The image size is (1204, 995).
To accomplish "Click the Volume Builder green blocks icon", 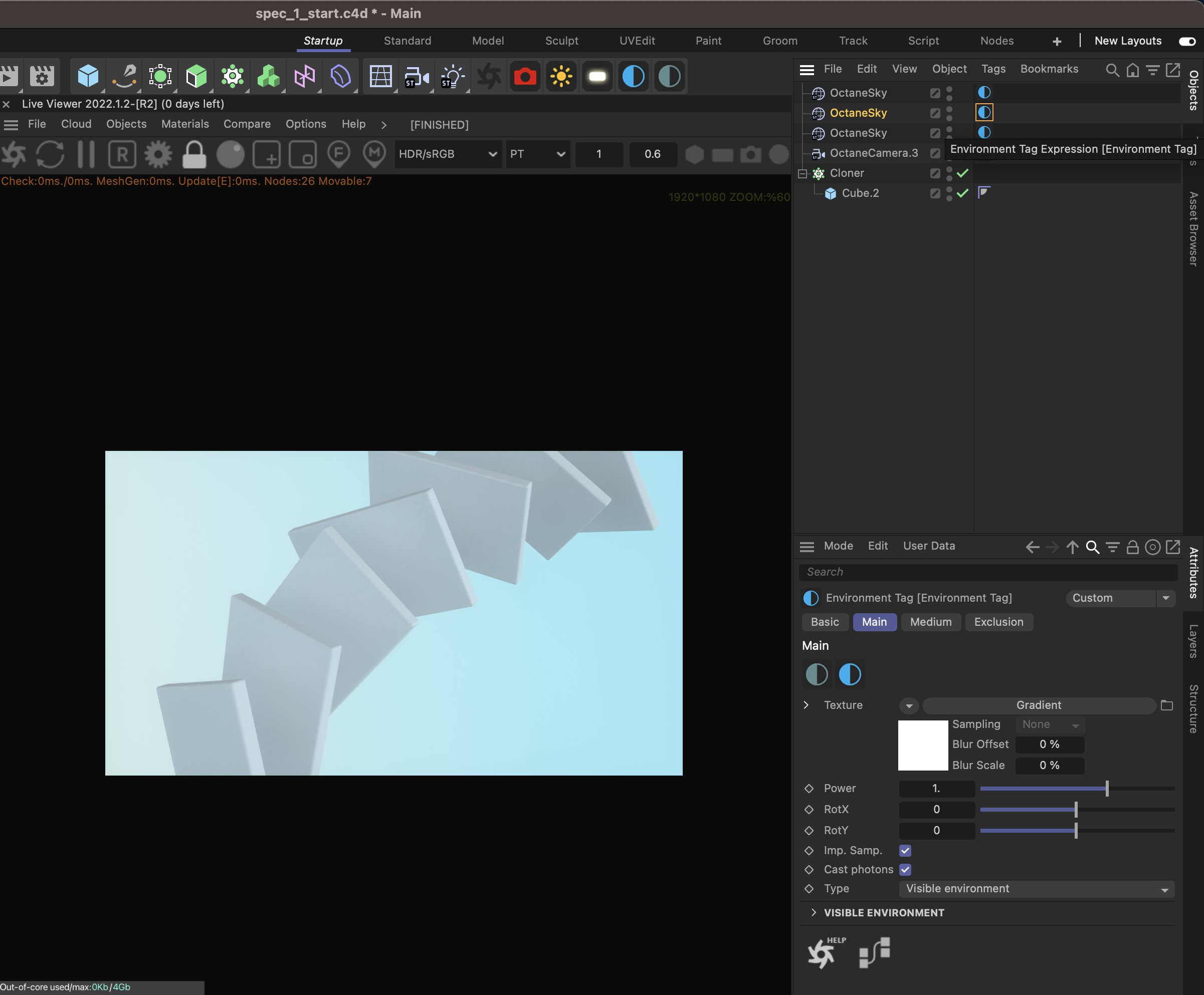I will (268, 76).
